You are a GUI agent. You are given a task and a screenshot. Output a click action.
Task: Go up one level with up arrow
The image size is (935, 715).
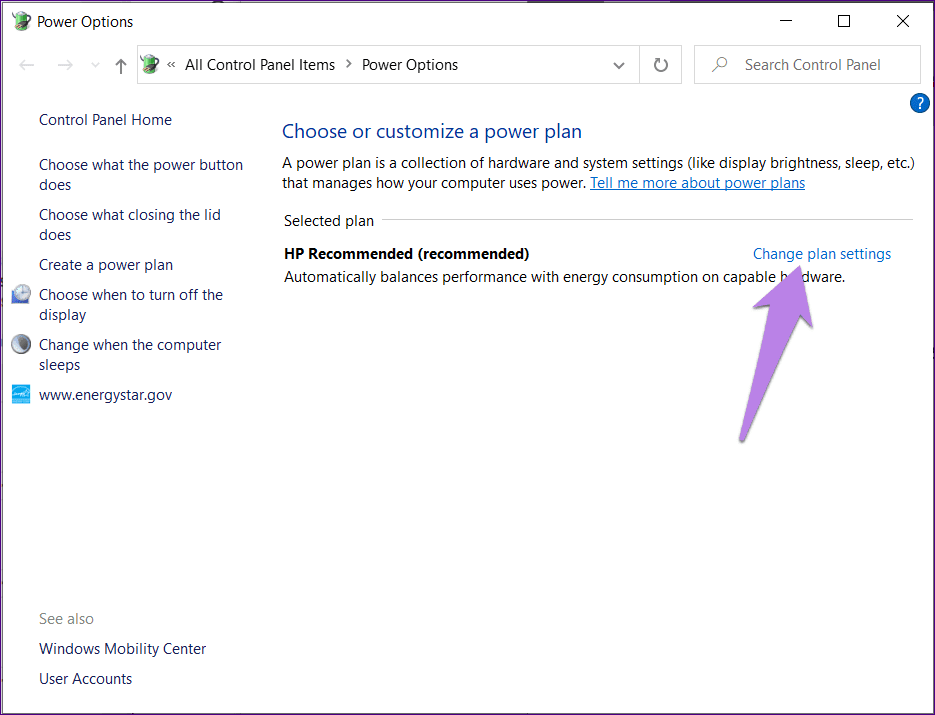(120, 66)
